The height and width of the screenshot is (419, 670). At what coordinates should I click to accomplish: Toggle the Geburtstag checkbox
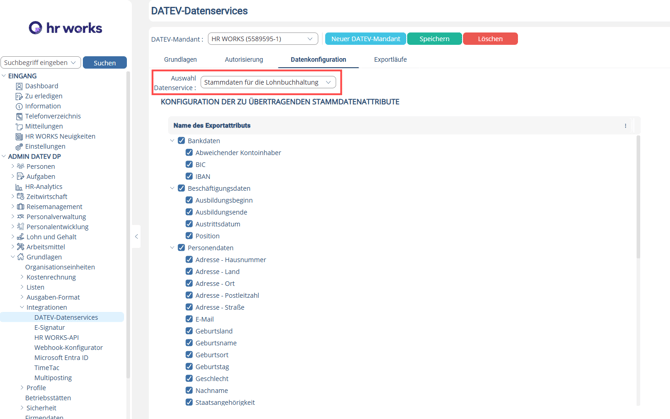click(x=189, y=366)
